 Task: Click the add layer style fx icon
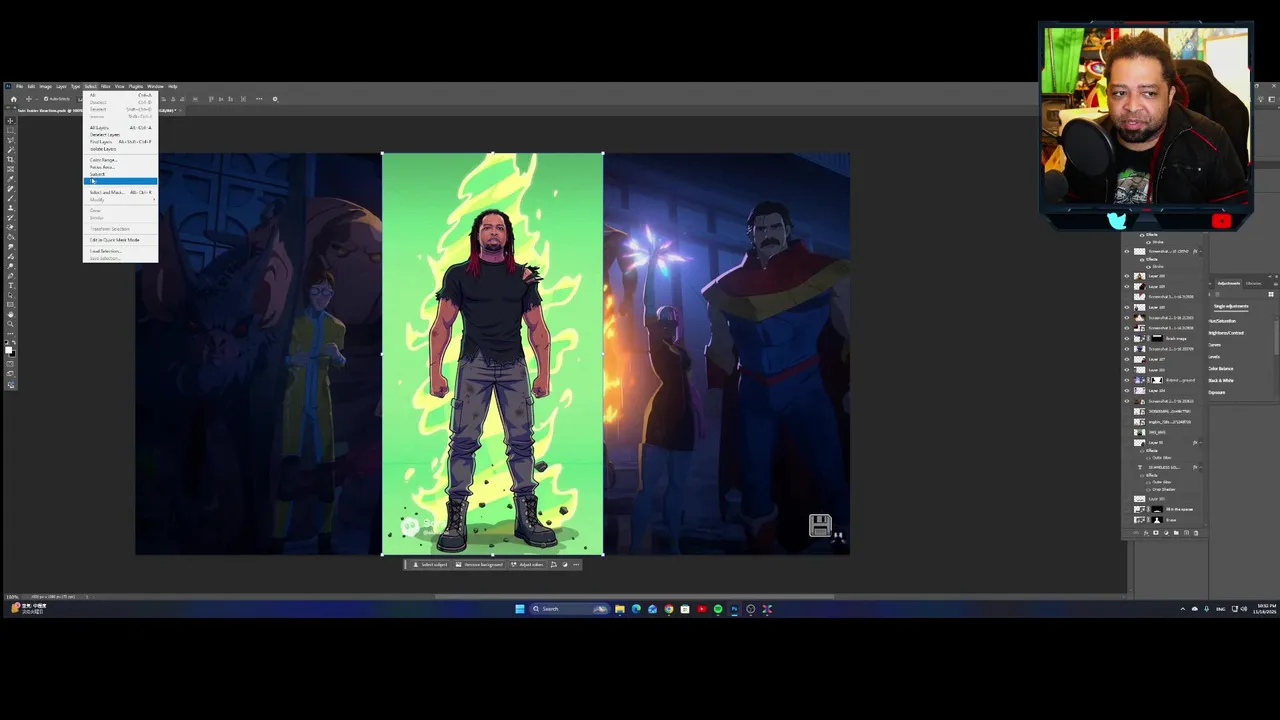[1146, 532]
